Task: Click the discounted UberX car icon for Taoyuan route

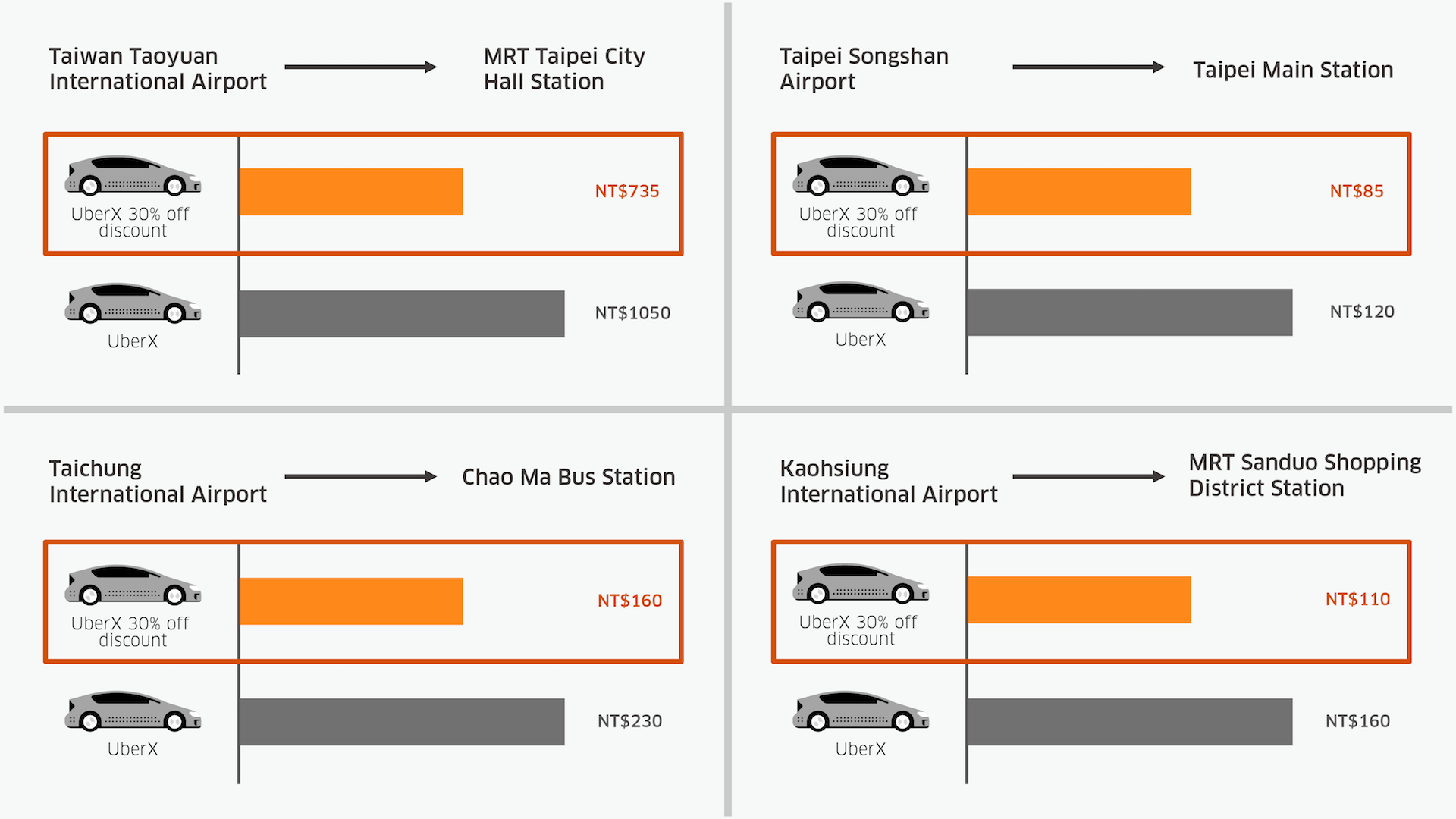Action: 133,176
